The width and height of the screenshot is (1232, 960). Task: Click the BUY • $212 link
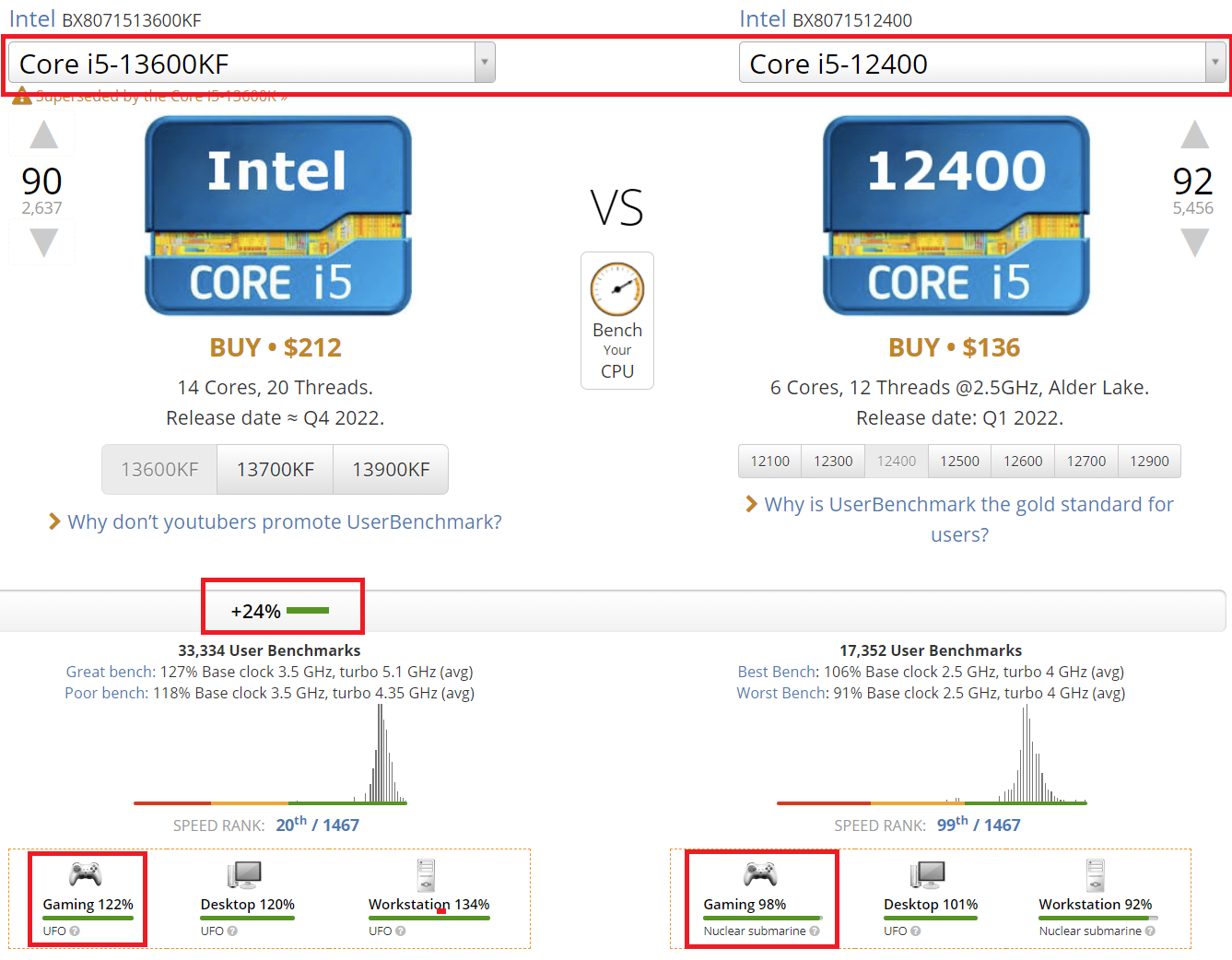tap(276, 347)
